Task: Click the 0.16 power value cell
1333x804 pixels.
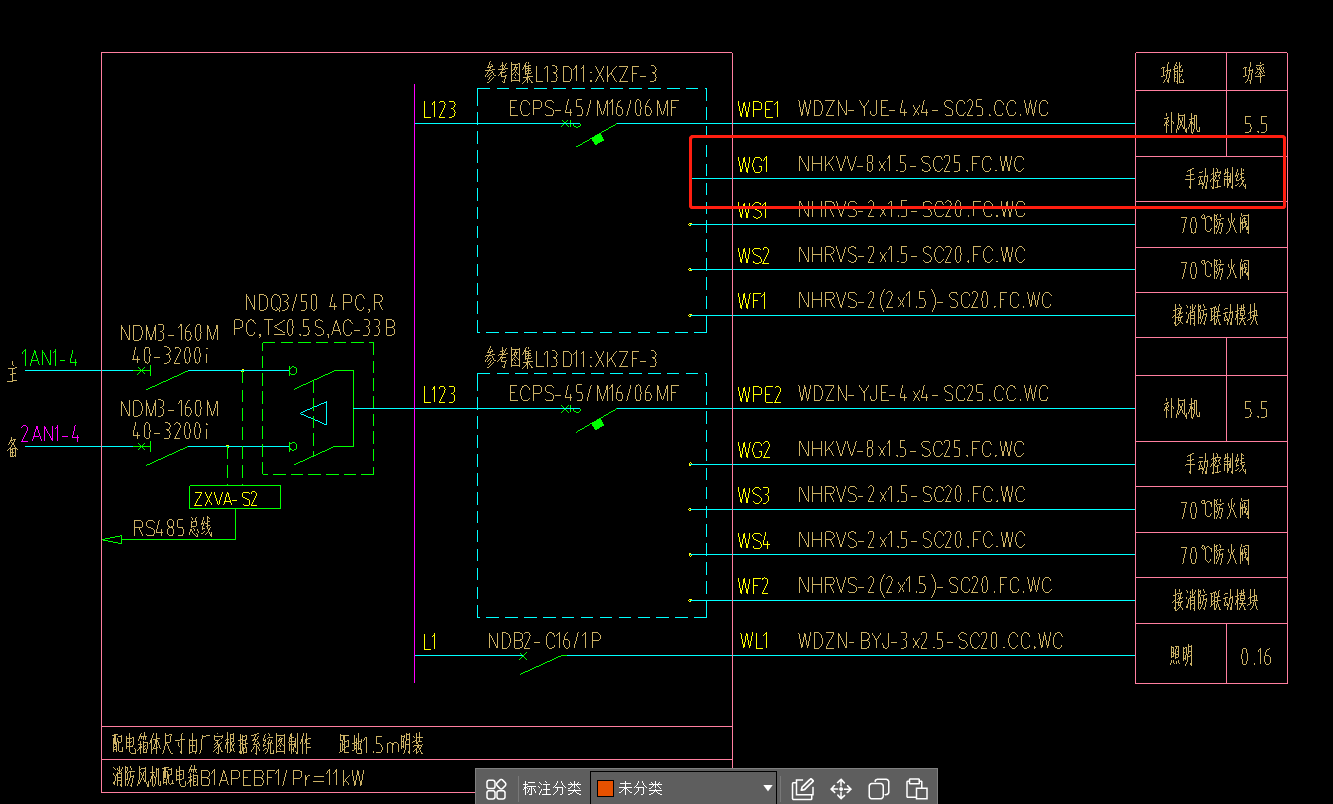Action: coord(1256,657)
